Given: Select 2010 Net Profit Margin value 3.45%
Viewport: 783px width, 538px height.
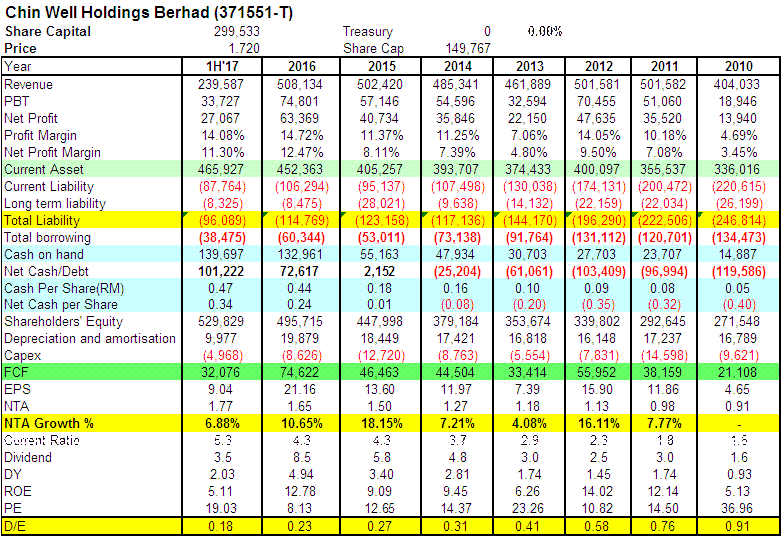Looking at the screenshot, I should tap(738, 152).
